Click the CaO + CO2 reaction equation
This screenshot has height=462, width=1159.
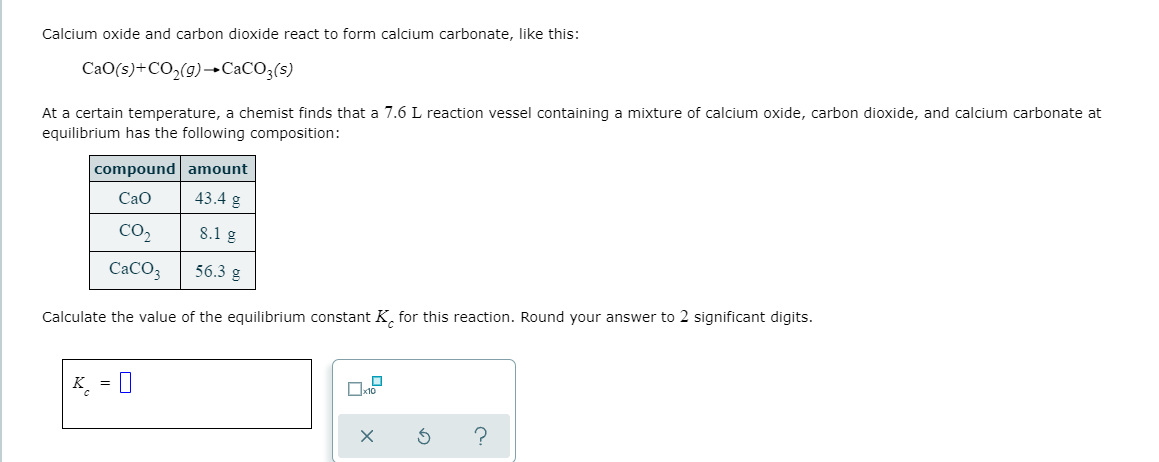pyautogui.click(x=188, y=69)
